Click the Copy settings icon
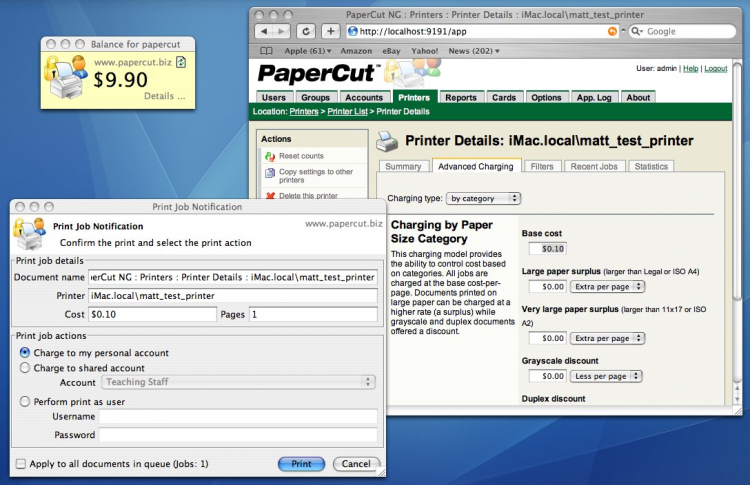 click(270, 173)
